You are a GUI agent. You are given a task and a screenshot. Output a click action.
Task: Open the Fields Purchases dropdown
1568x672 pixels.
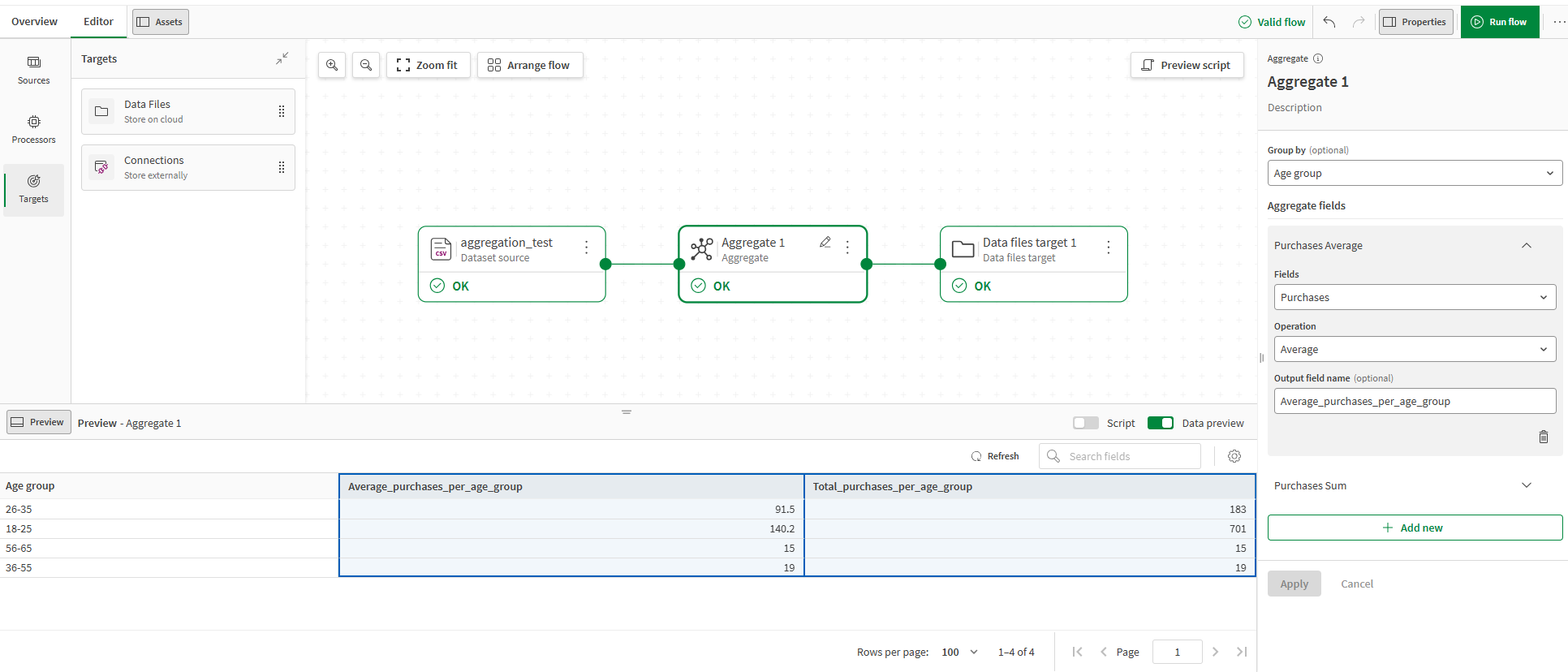[x=1415, y=297]
